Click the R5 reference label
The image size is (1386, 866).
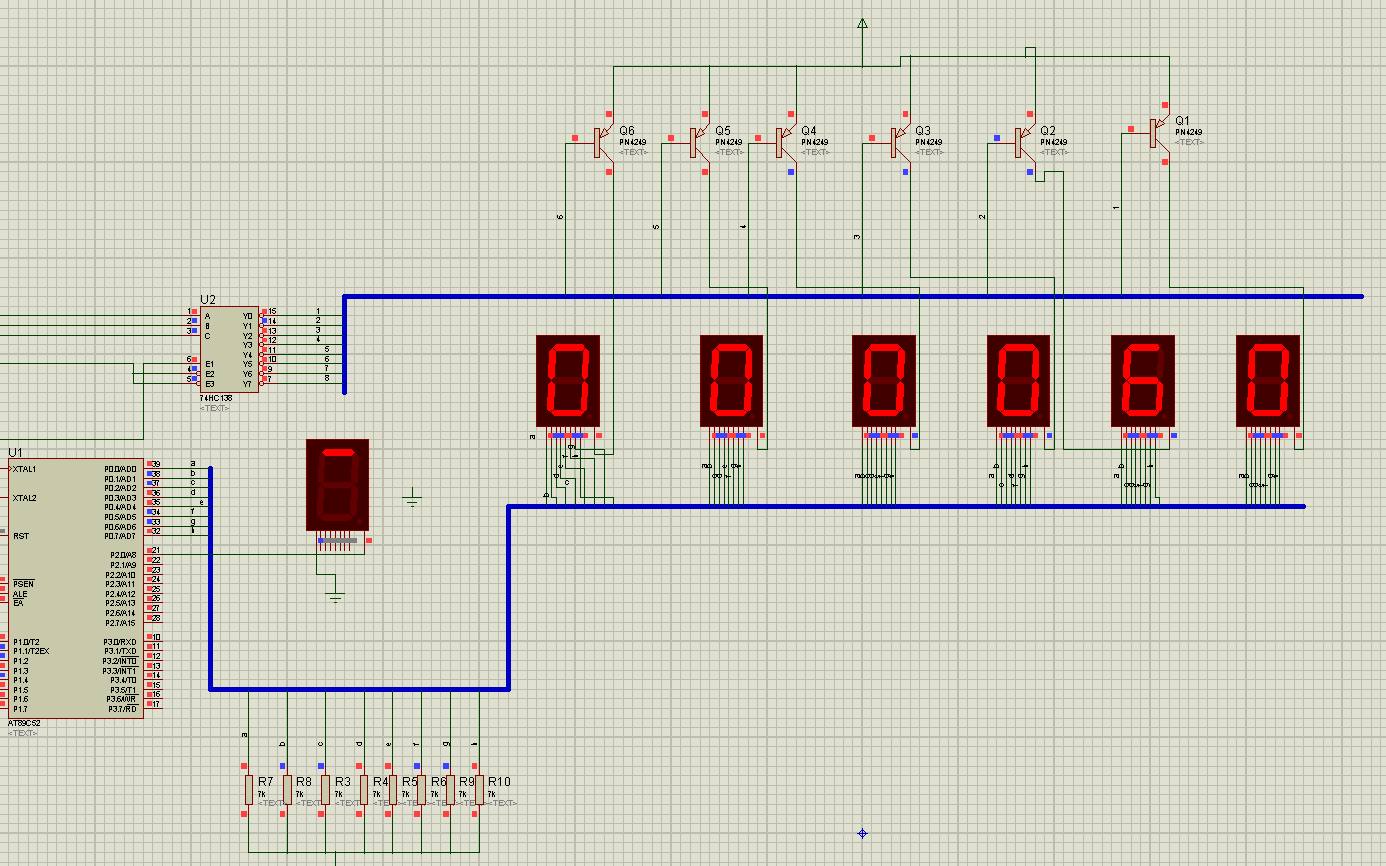click(x=410, y=781)
